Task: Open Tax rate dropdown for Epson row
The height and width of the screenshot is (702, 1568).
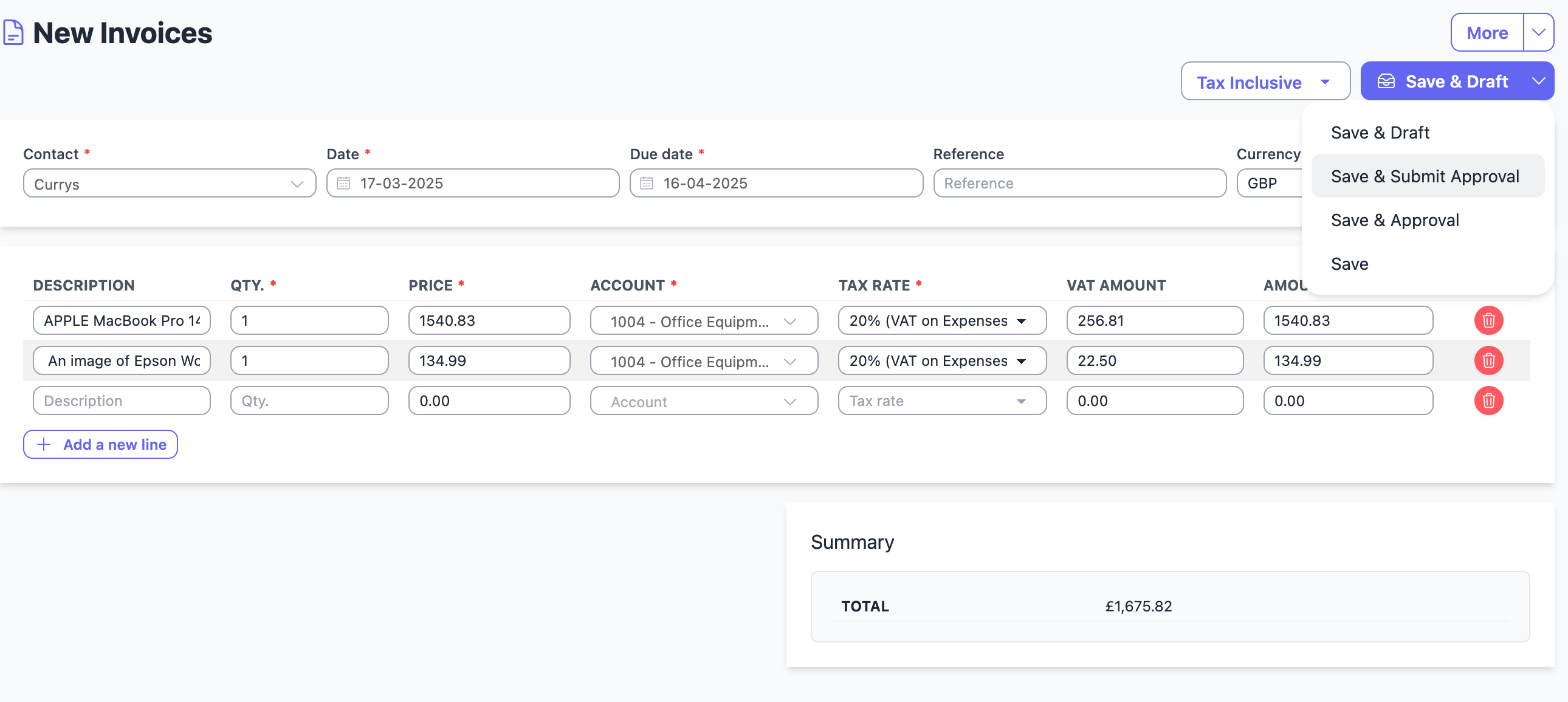Action: point(941,361)
